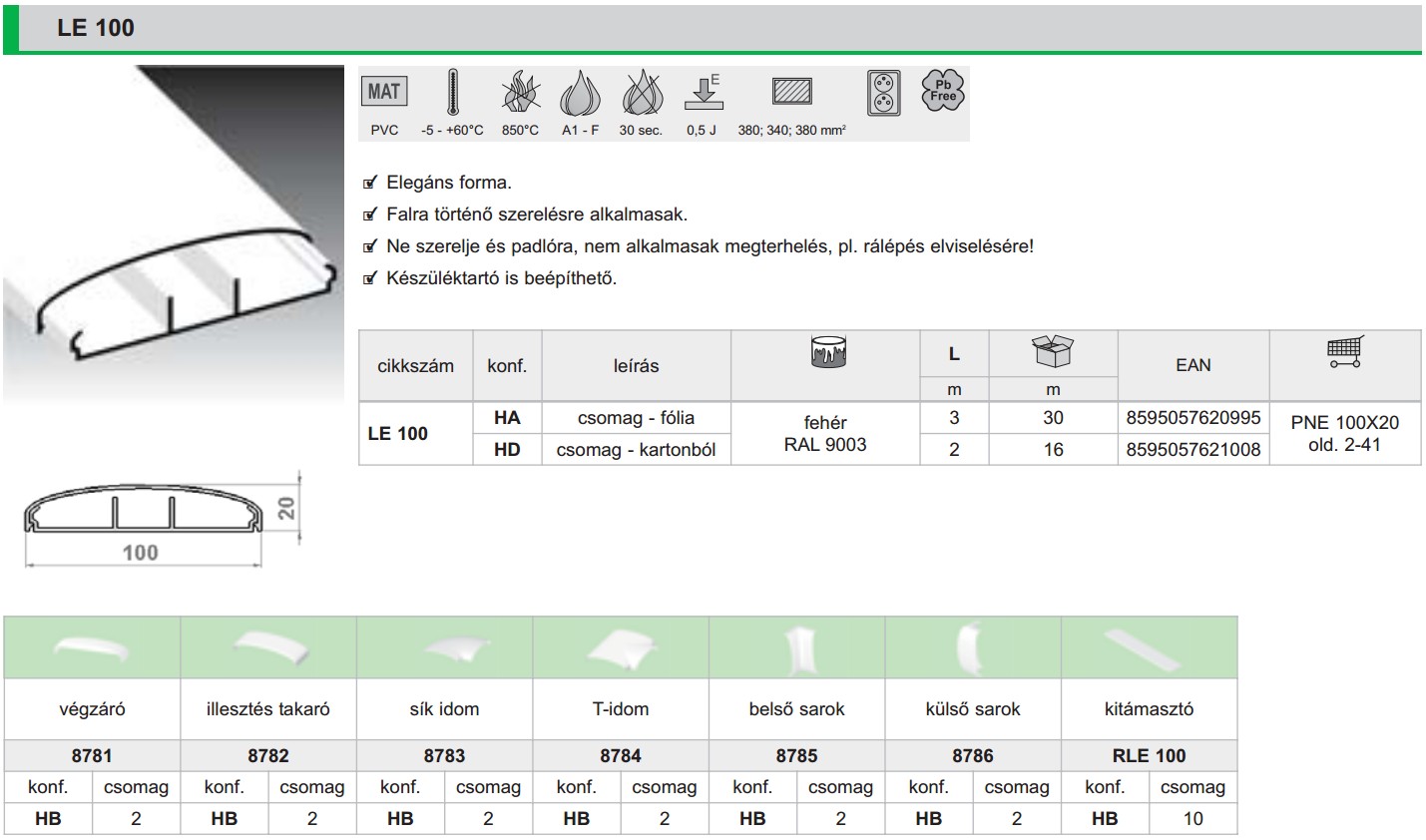The image size is (1426, 840).
Task: Click the 30 sec. flame resistance icon
Action: coord(642,94)
